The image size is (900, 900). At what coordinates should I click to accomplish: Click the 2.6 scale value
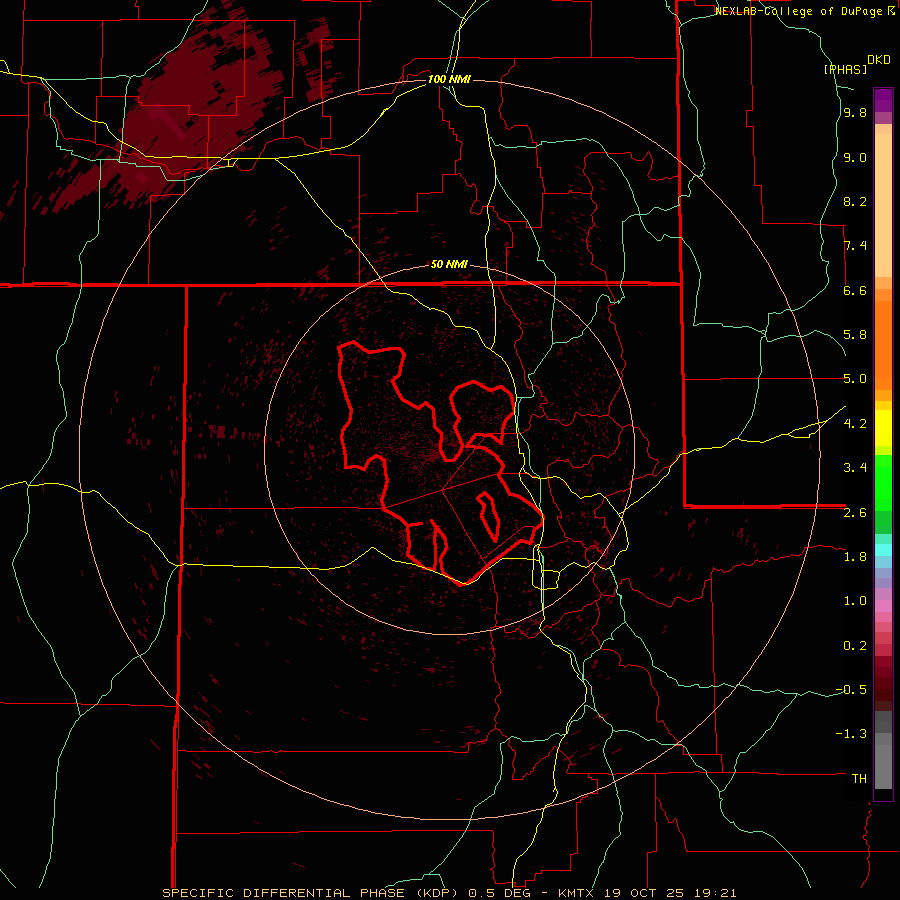tap(855, 513)
